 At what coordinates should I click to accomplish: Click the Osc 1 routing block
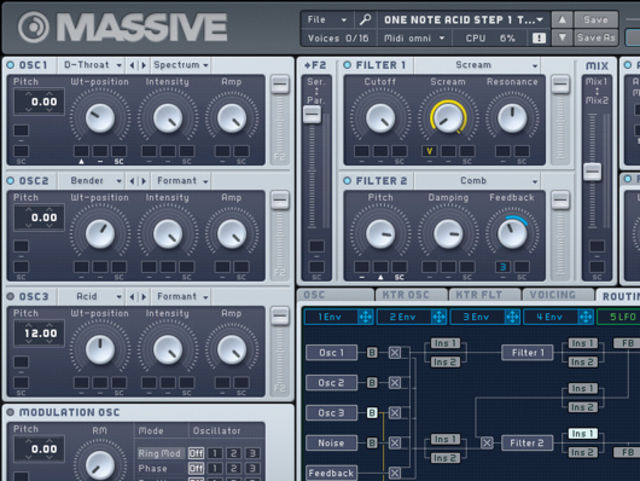(331, 353)
